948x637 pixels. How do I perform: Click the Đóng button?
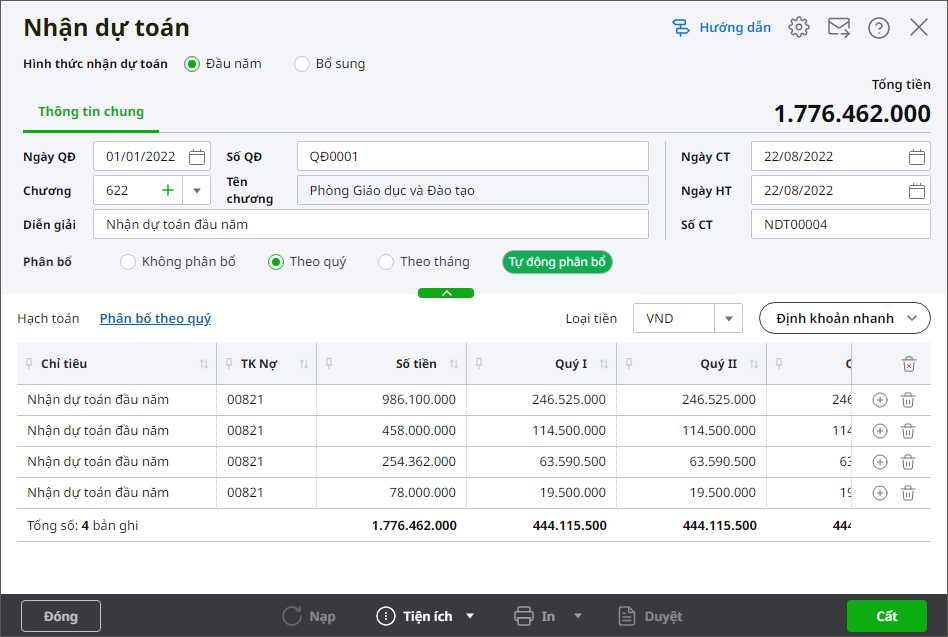60,616
